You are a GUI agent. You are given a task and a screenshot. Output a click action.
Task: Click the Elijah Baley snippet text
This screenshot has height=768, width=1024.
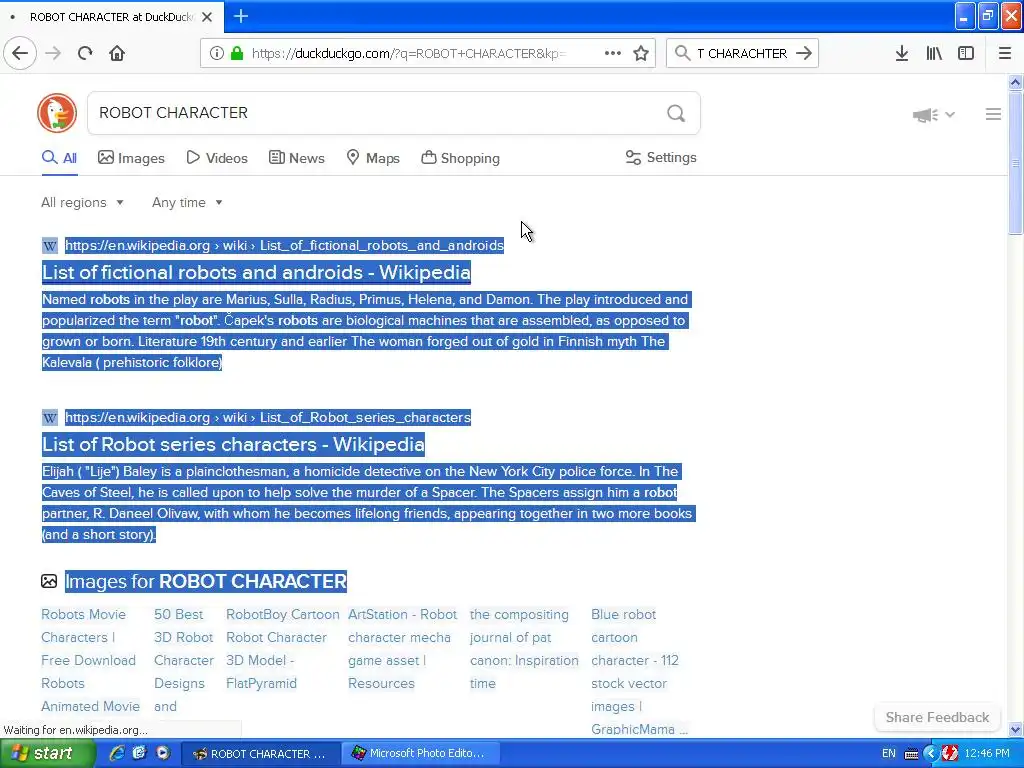(x=368, y=503)
